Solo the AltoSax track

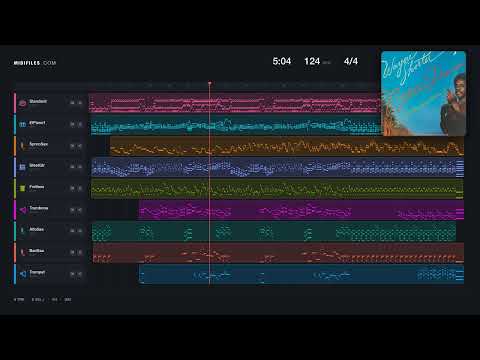(x=80, y=231)
